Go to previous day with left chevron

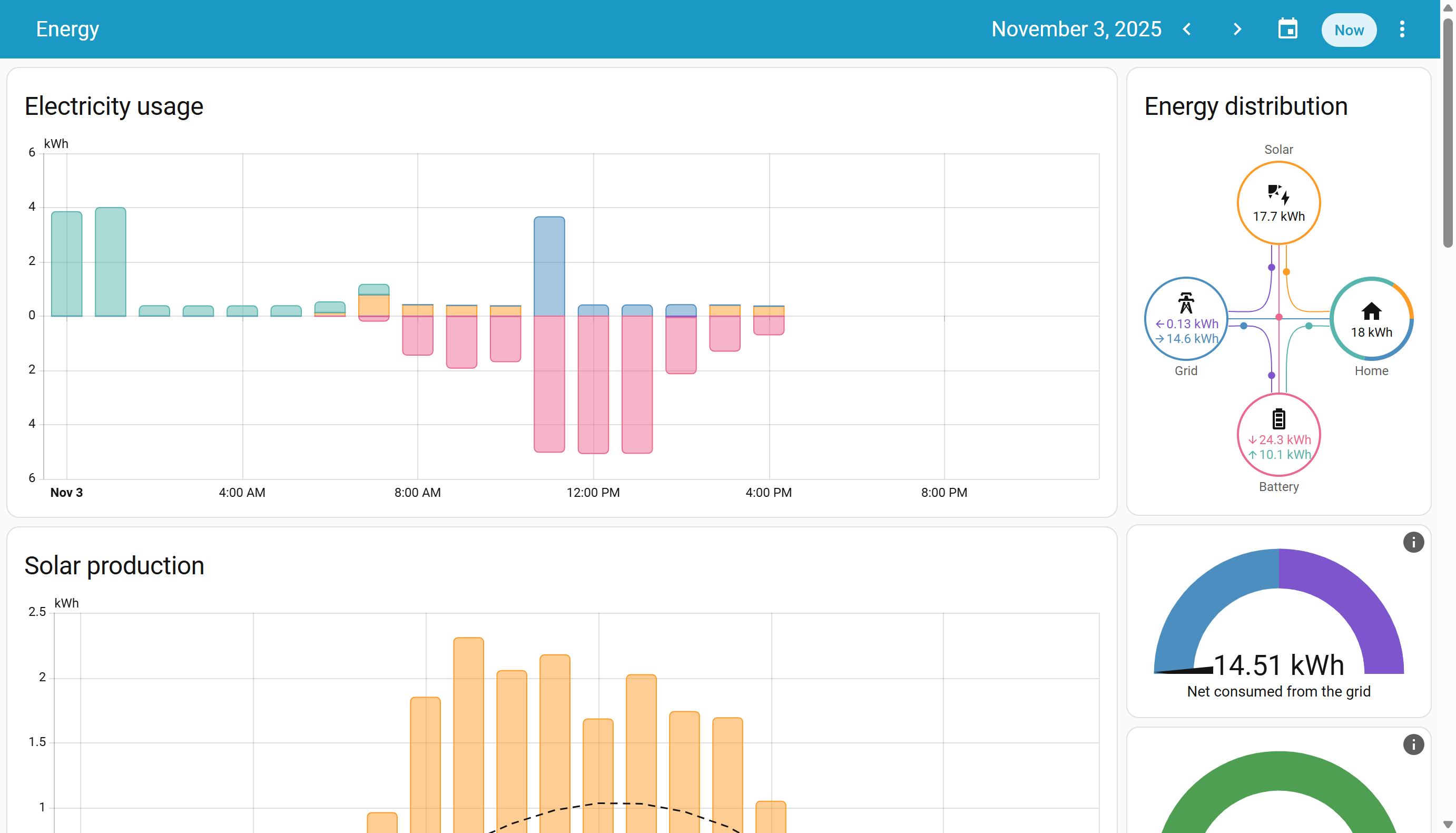click(x=1187, y=29)
